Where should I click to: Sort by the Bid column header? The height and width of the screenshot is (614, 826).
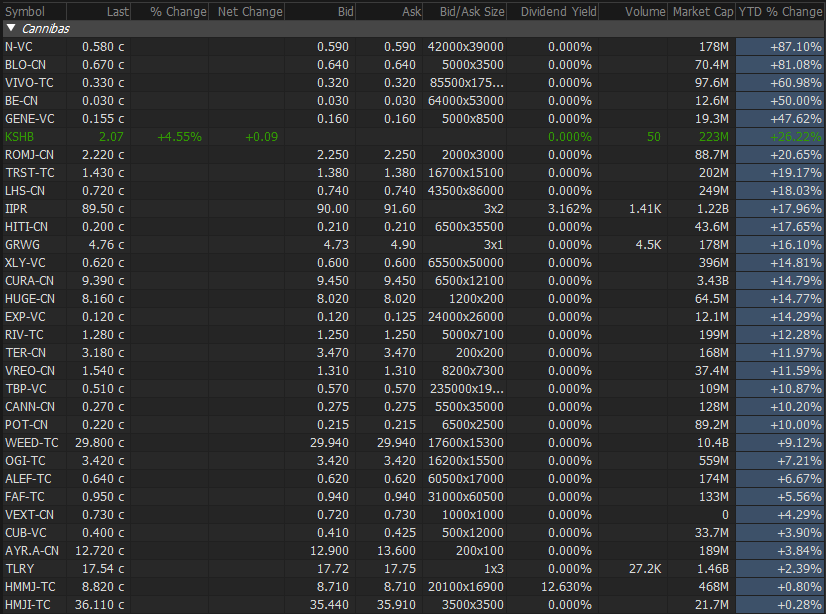click(x=346, y=11)
